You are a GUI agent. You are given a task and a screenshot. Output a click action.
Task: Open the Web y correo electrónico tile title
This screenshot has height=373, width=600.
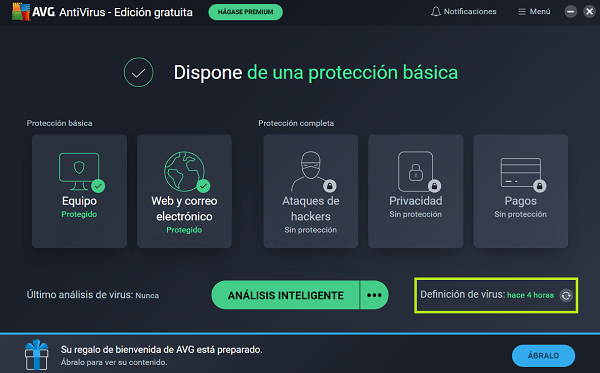tap(184, 208)
